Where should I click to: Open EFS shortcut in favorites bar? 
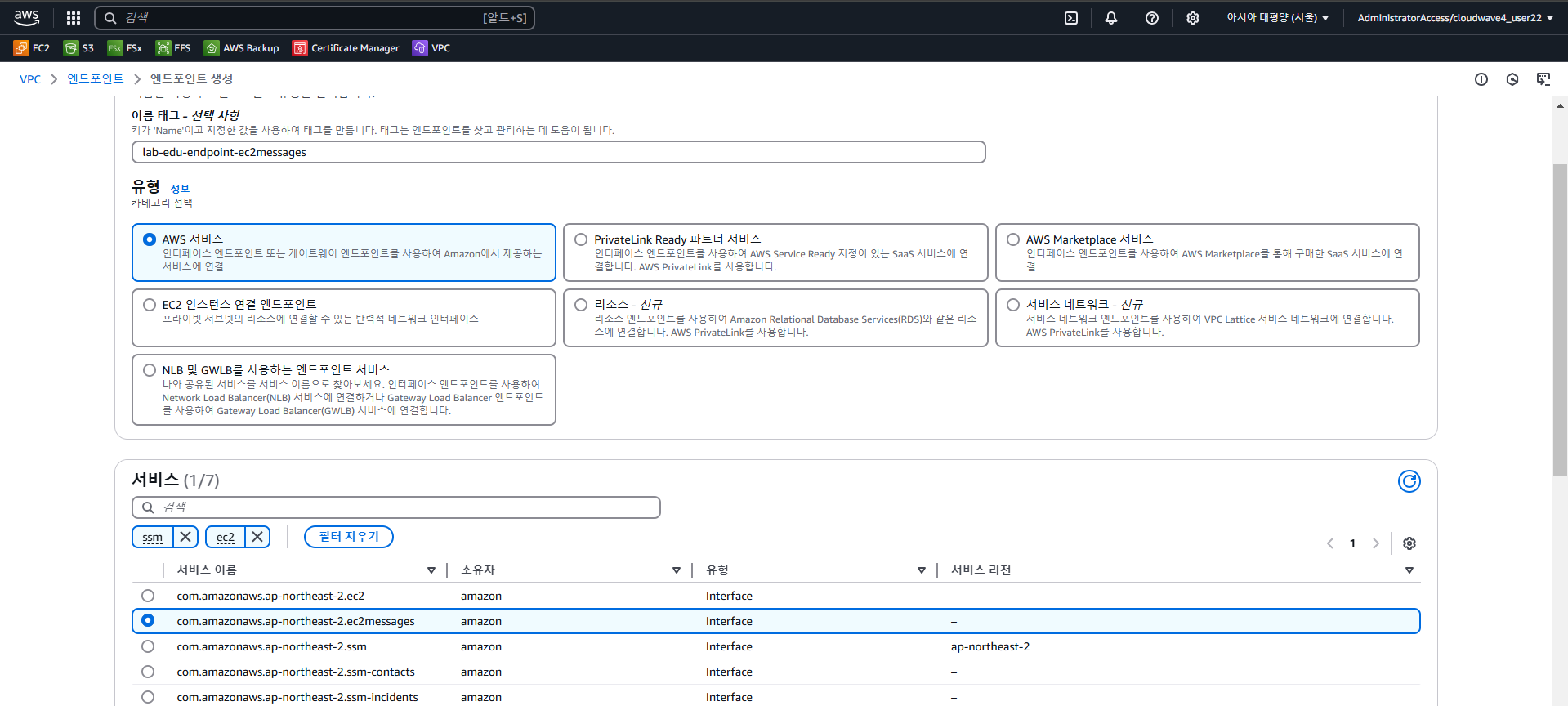click(x=173, y=48)
